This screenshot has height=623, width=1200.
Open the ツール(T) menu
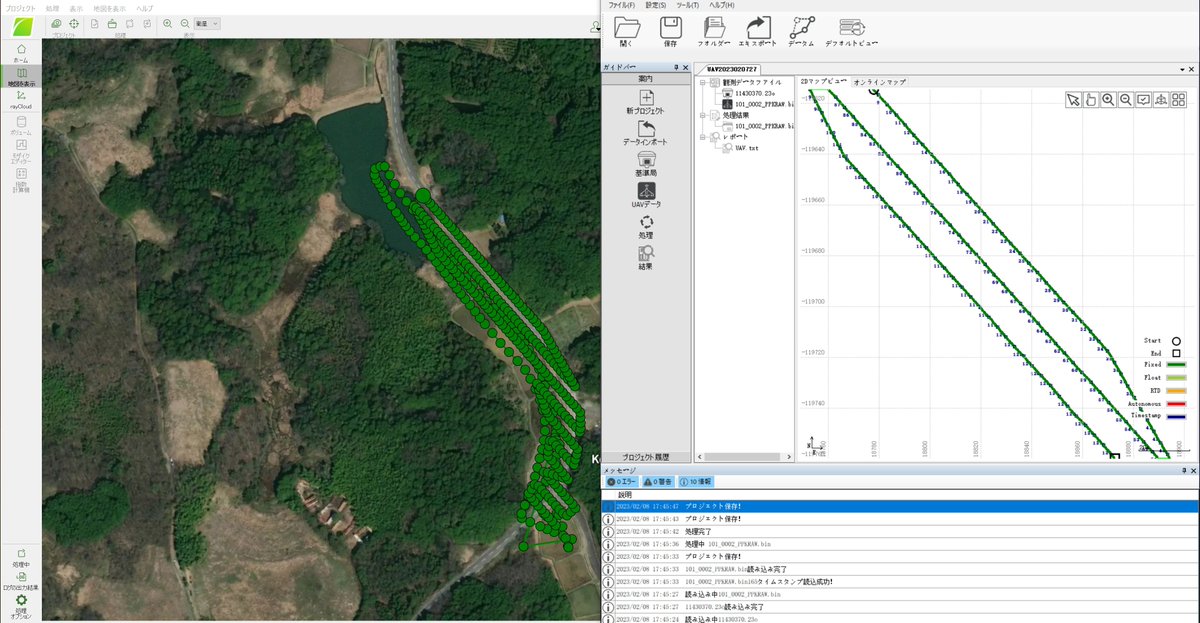(x=688, y=5)
